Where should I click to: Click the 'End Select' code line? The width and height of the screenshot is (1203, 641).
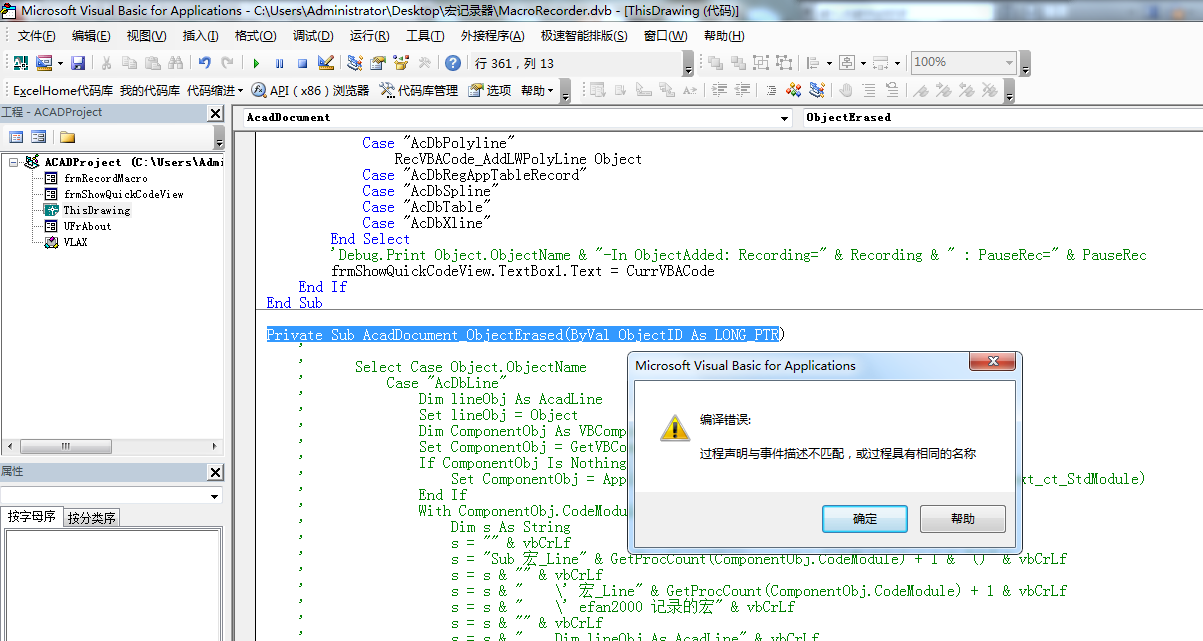(x=370, y=239)
